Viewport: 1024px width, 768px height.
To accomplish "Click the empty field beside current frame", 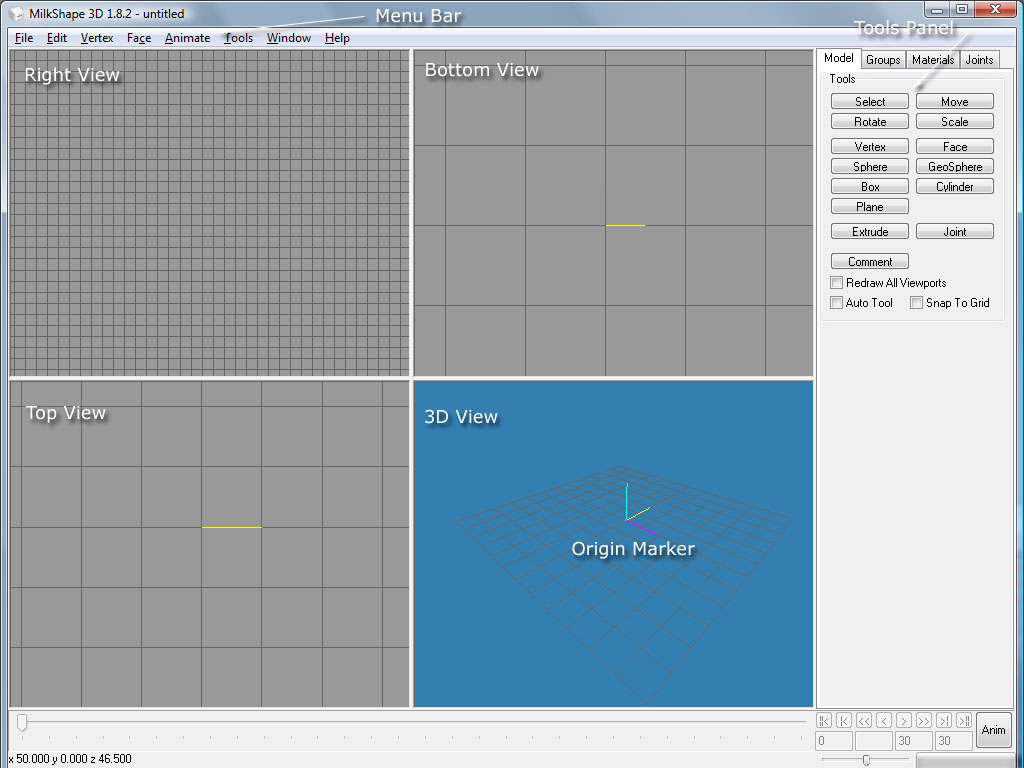I will [x=874, y=741].
